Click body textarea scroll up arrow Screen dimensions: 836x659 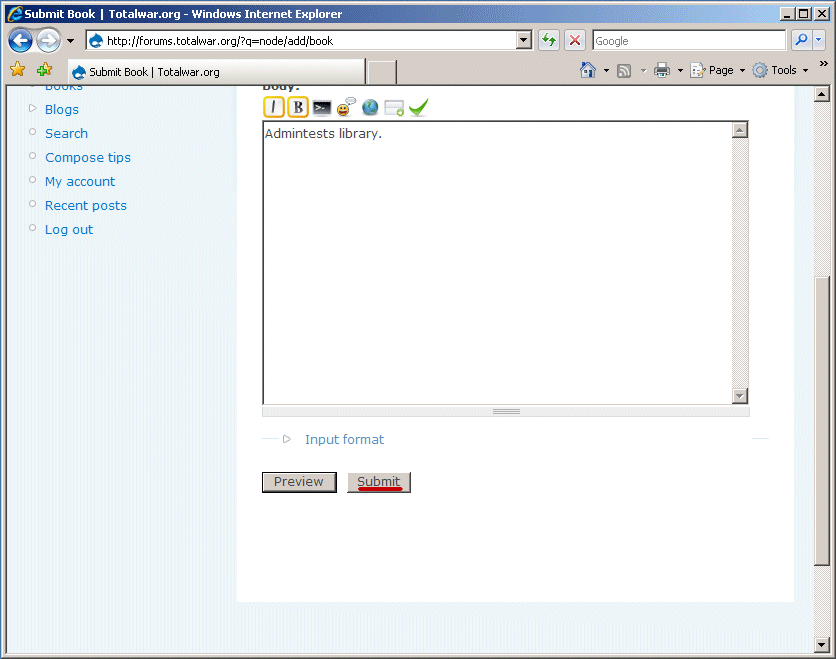pos(739,130)
